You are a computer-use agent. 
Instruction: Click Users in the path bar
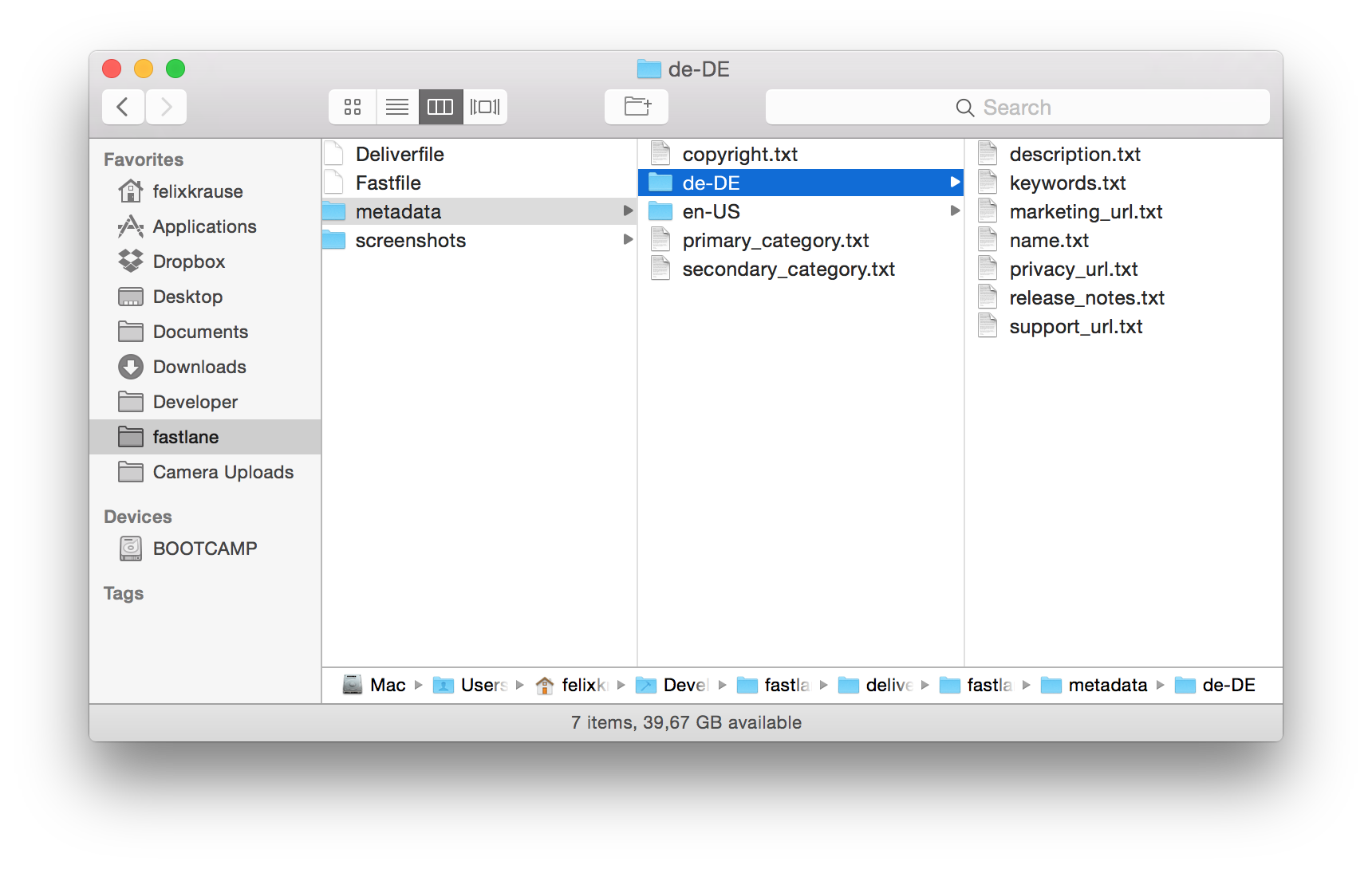pos(470,685)
